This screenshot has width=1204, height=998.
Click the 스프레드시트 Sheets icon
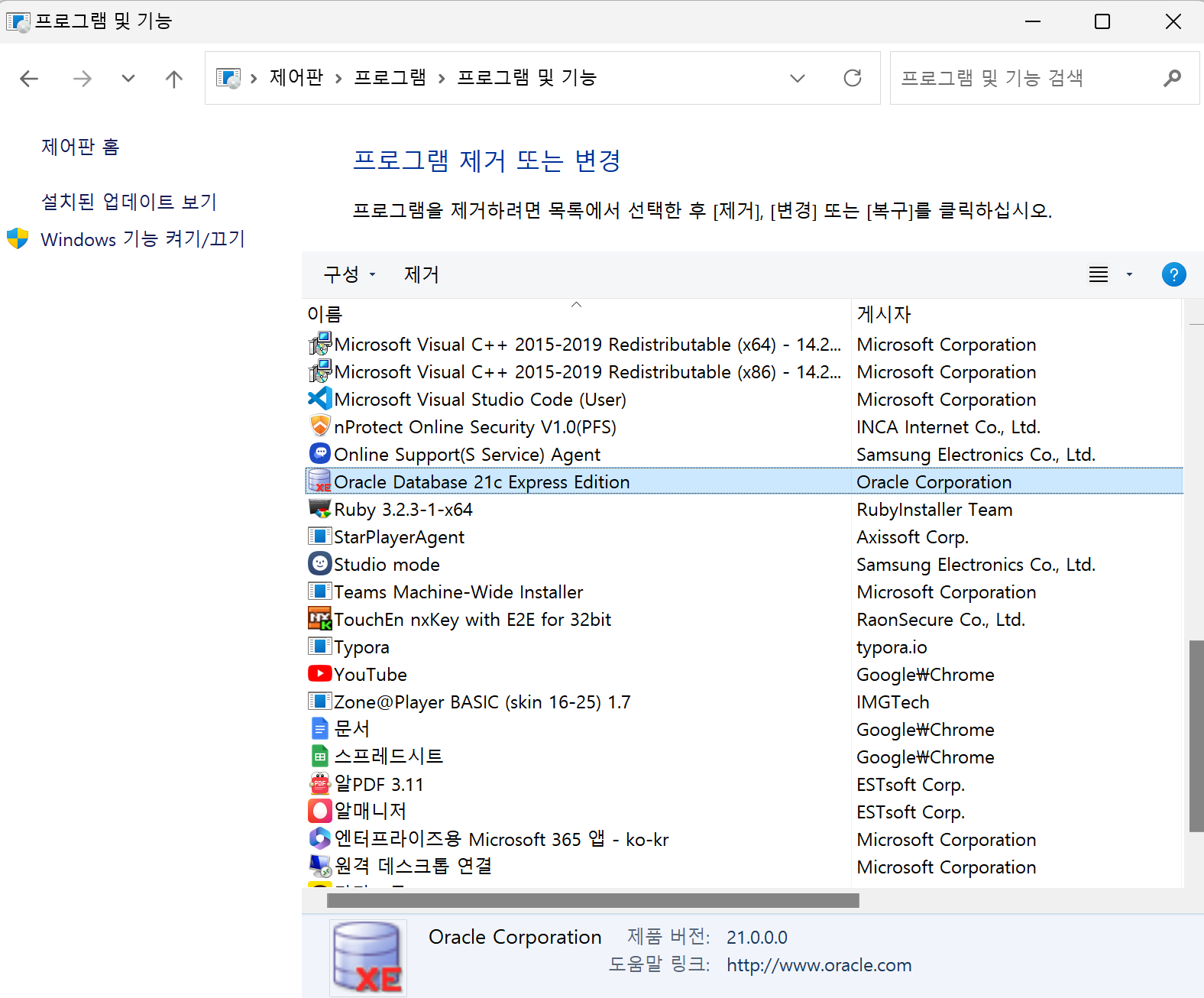click(320, 757)
